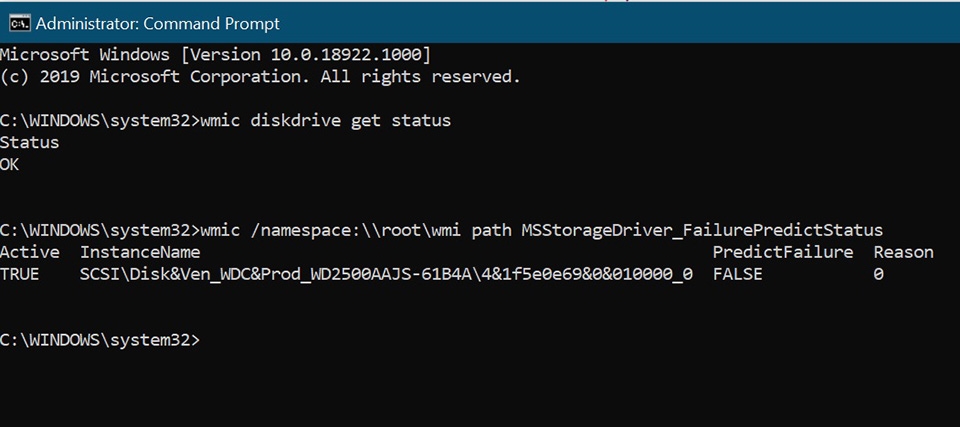Click the 2019 Microsoft Corporation copyright line
The width and height of the screenshot is (960, 427).
point(260,76)
